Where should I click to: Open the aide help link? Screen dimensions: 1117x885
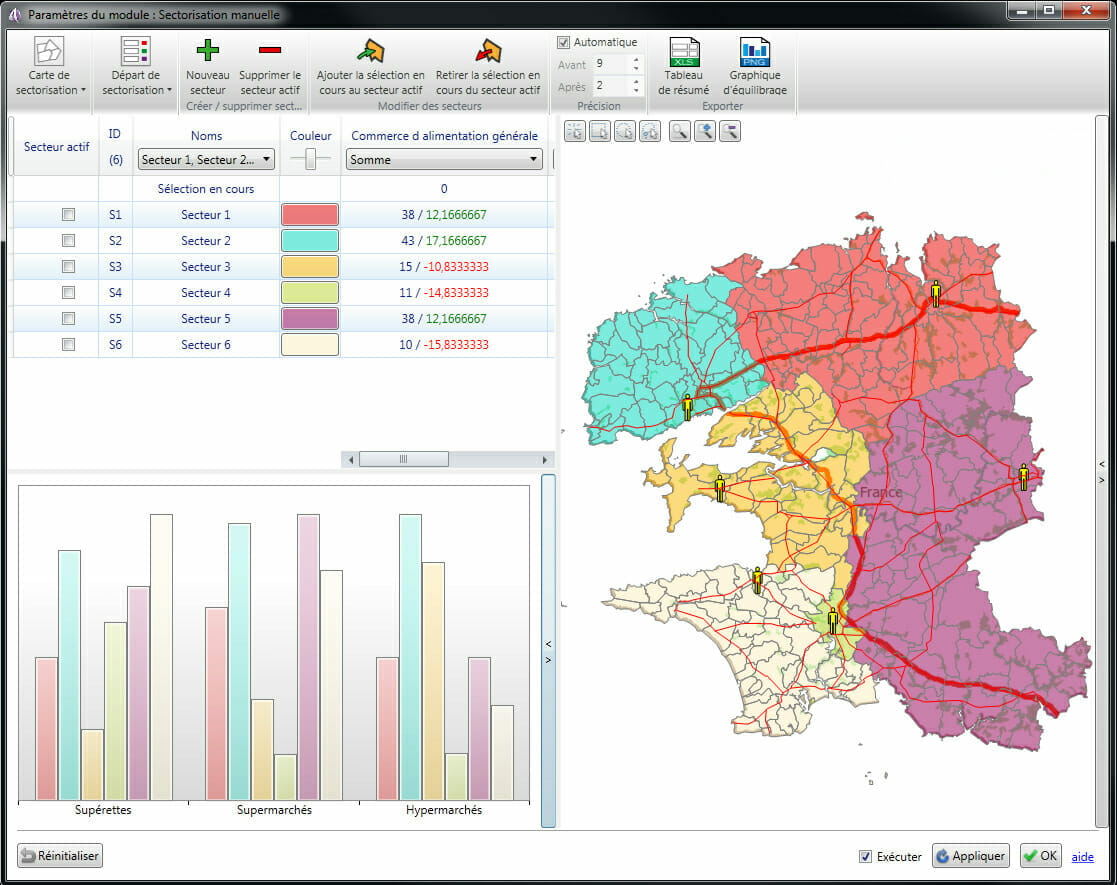tap(1082, 856)
